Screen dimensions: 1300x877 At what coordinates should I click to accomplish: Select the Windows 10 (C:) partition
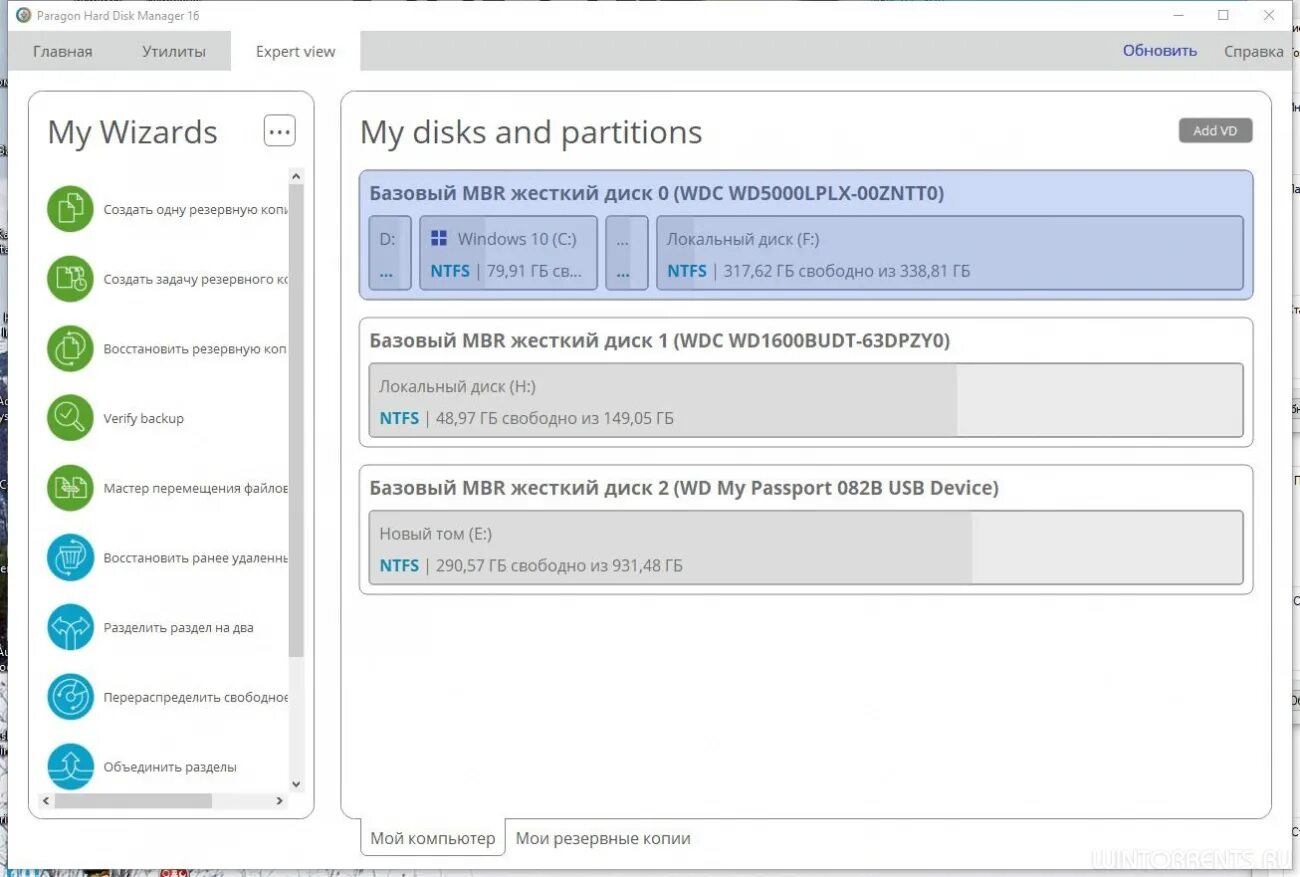[x=508, y=253]
